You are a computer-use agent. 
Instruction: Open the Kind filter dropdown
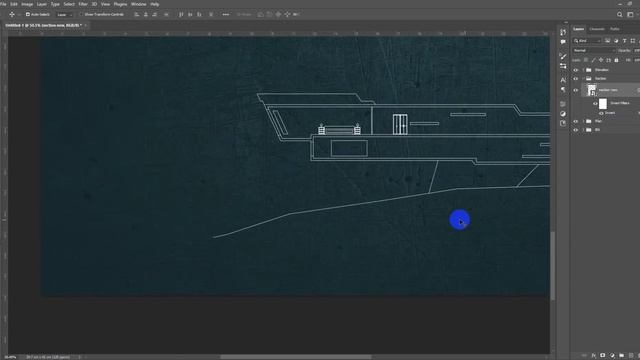point(587,41)
